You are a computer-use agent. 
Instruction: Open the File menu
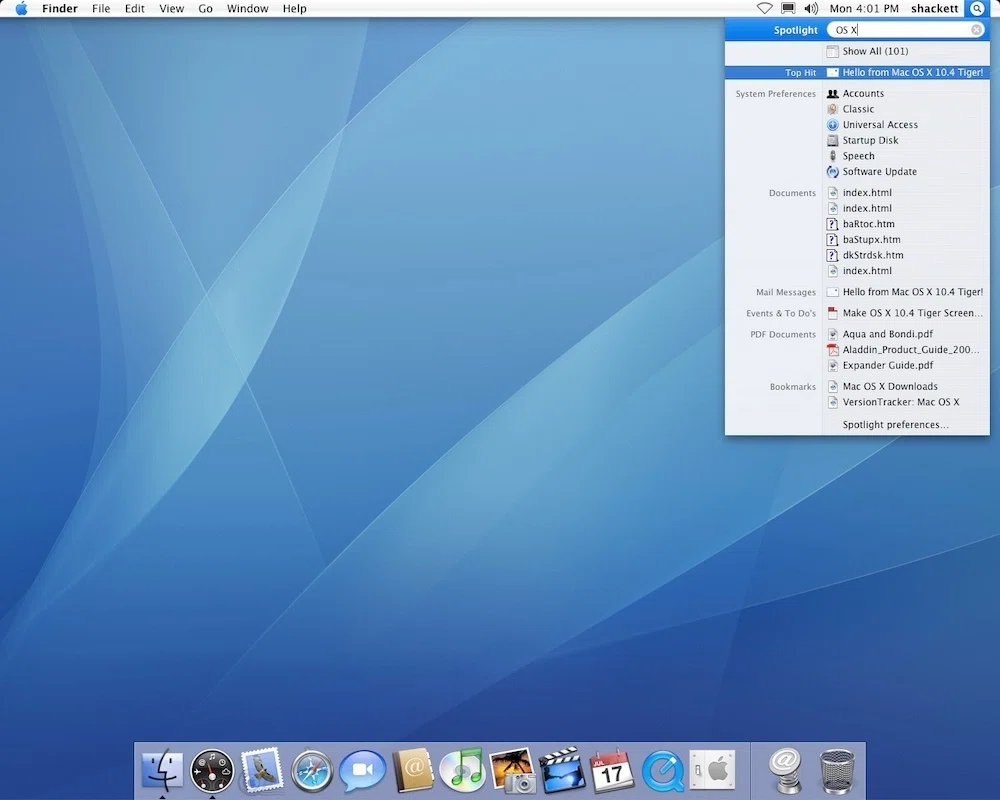101,8
